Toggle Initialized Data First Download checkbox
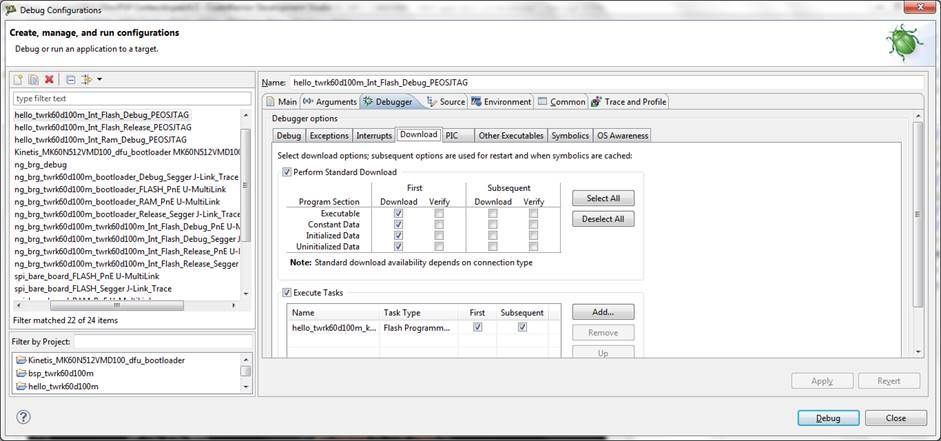Screen dimensions: 941x441 [x=398, y=235]
